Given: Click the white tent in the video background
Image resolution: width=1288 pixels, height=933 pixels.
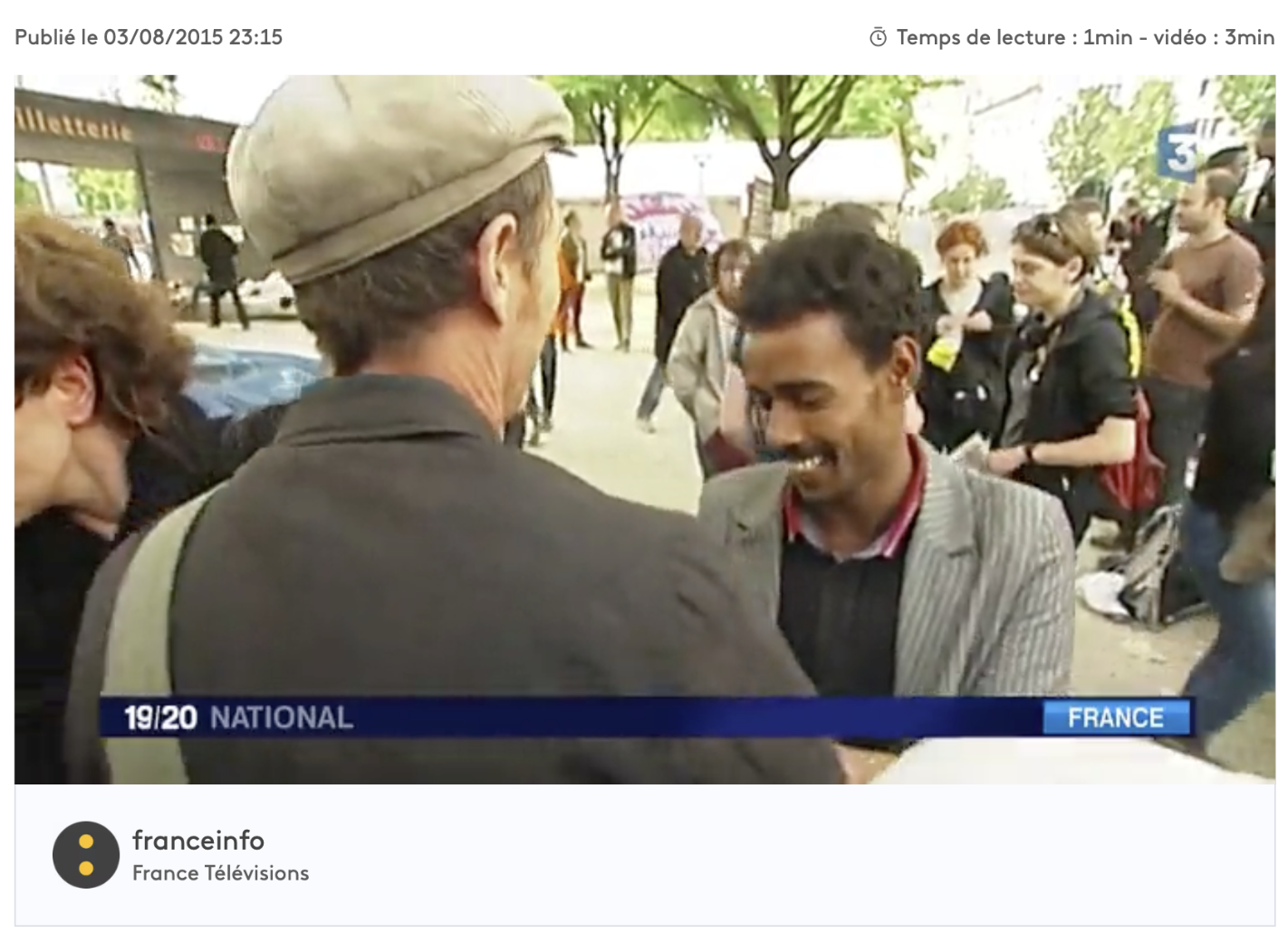Looking at the screenshot, I should point(688,172).
